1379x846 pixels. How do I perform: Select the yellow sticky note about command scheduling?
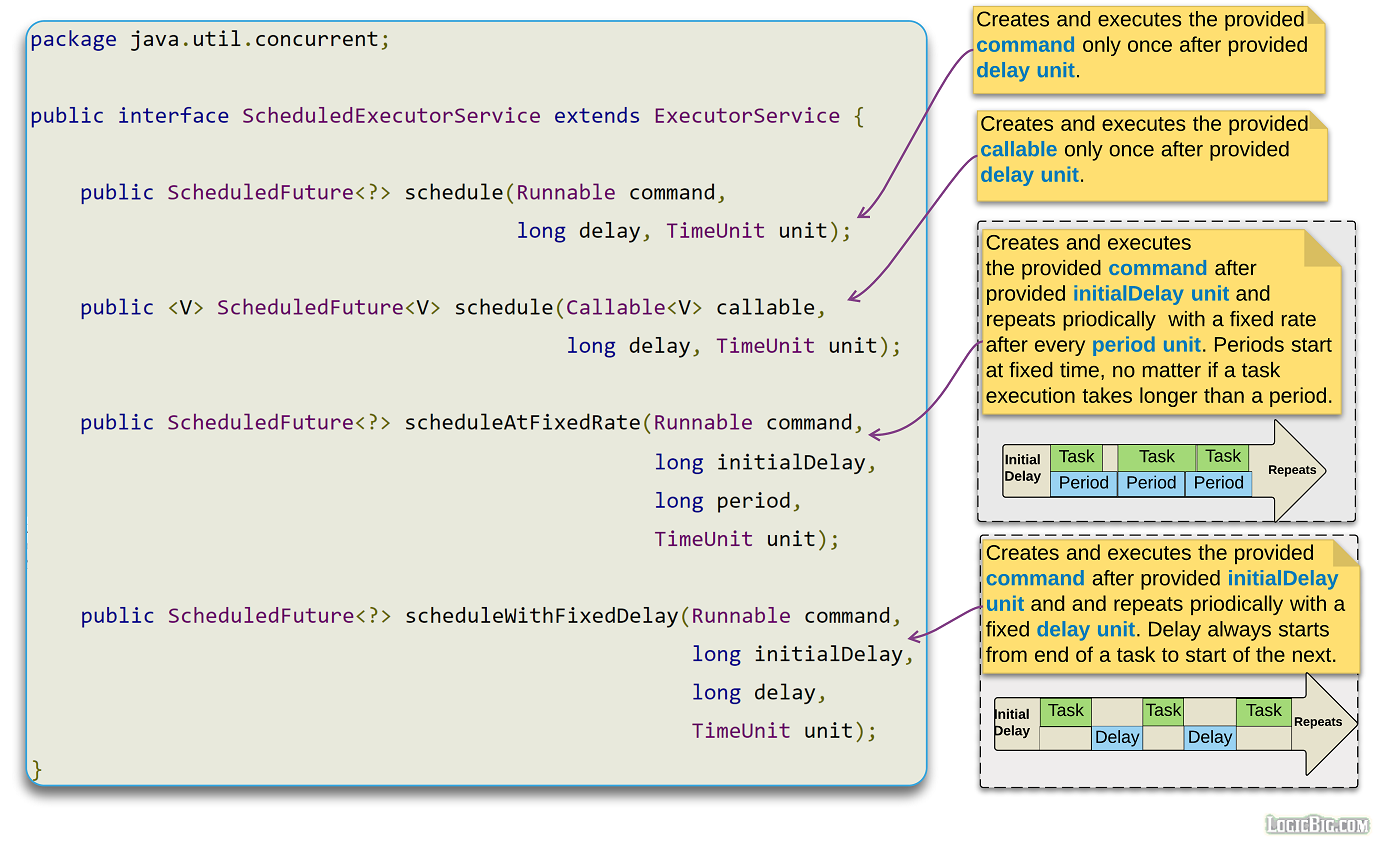1146,45
